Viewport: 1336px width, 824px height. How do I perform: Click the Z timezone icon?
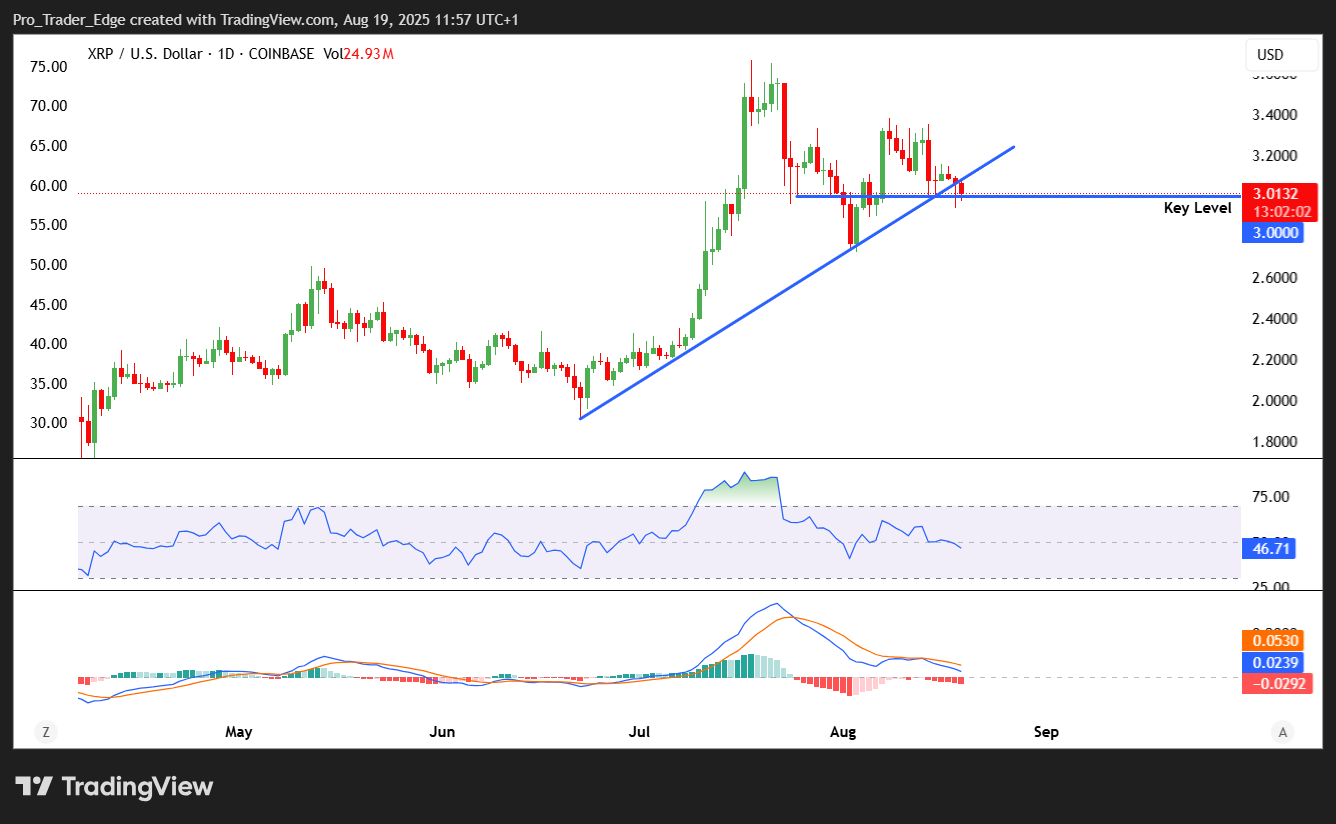click(45, 732)
